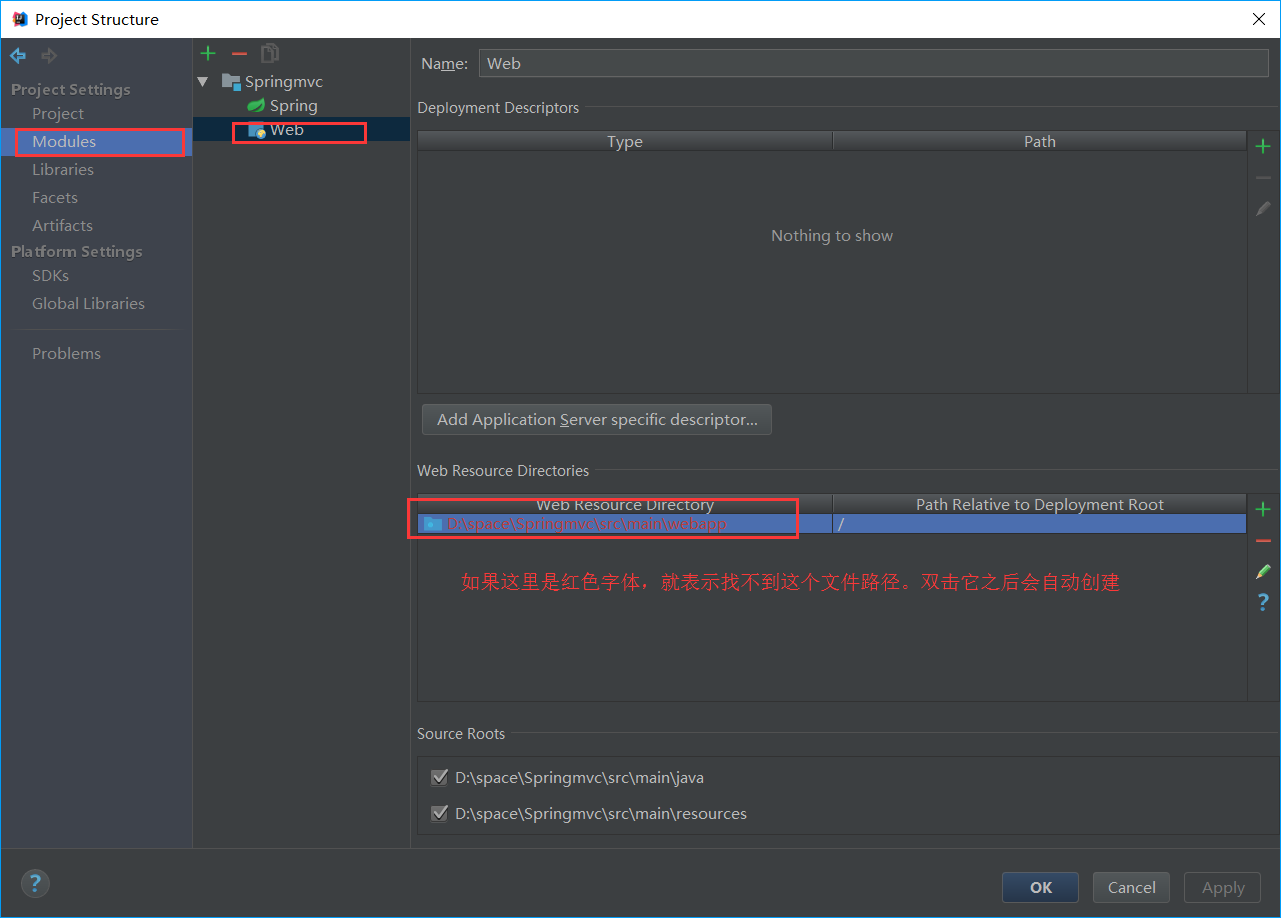Open web resource directories help icon

tap(1263, 602)
